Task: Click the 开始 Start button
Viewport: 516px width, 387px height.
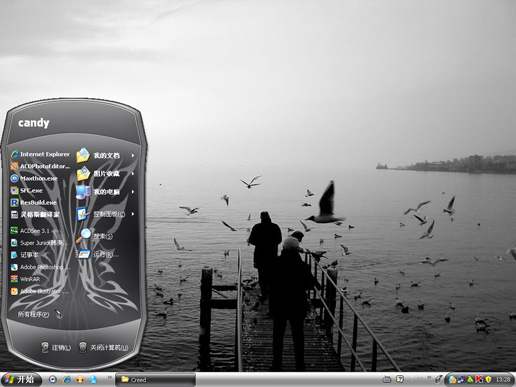Action: pyautogui.click(x=21, y=379)
